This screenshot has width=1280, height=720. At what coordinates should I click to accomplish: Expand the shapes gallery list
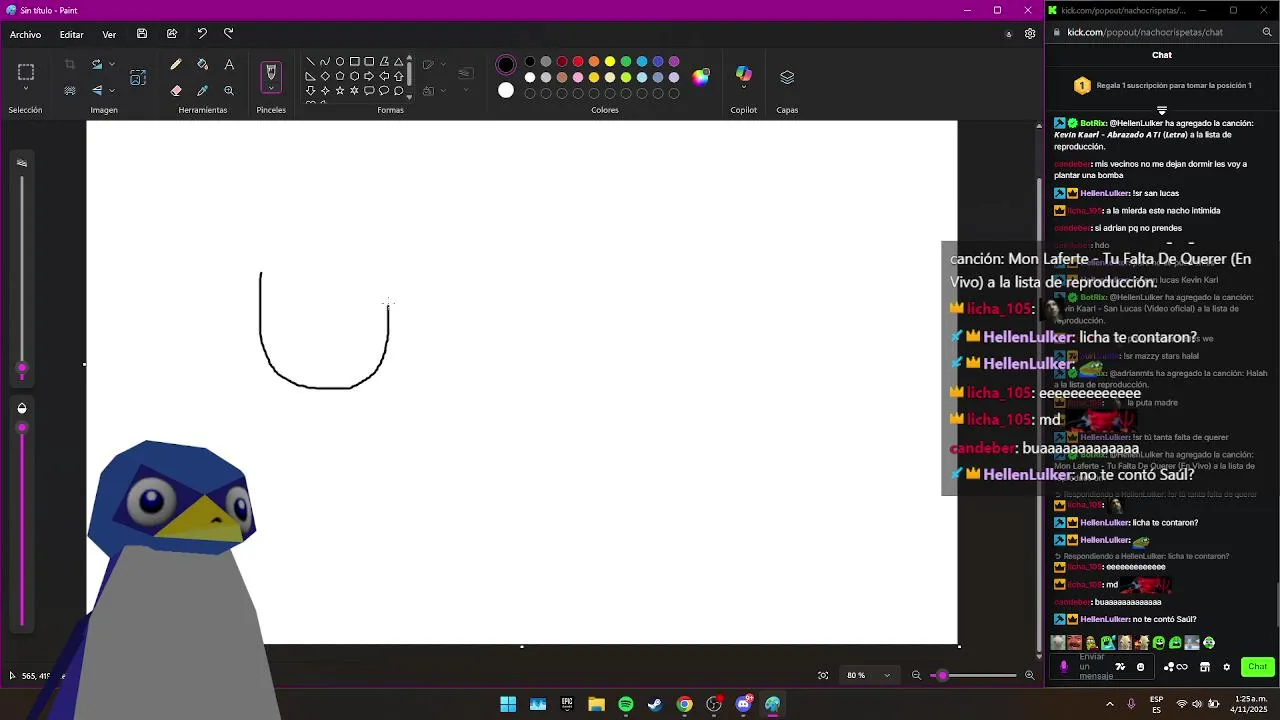pyautogui.click(x=409, y=98)
